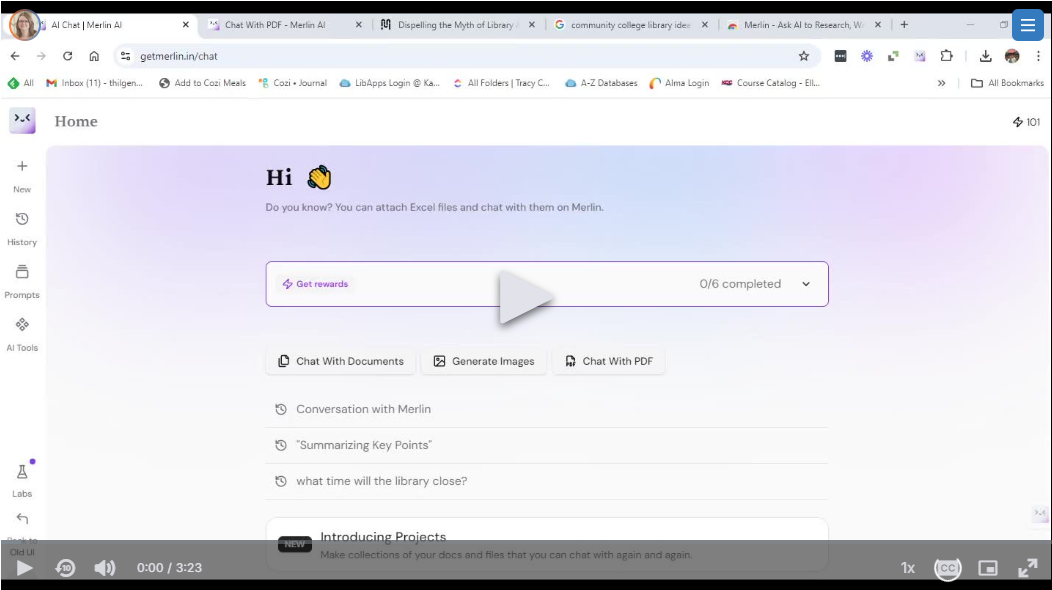Open the Prompts sidebar icon
The image size is (1052, 590).
click(x=22, y=272)
